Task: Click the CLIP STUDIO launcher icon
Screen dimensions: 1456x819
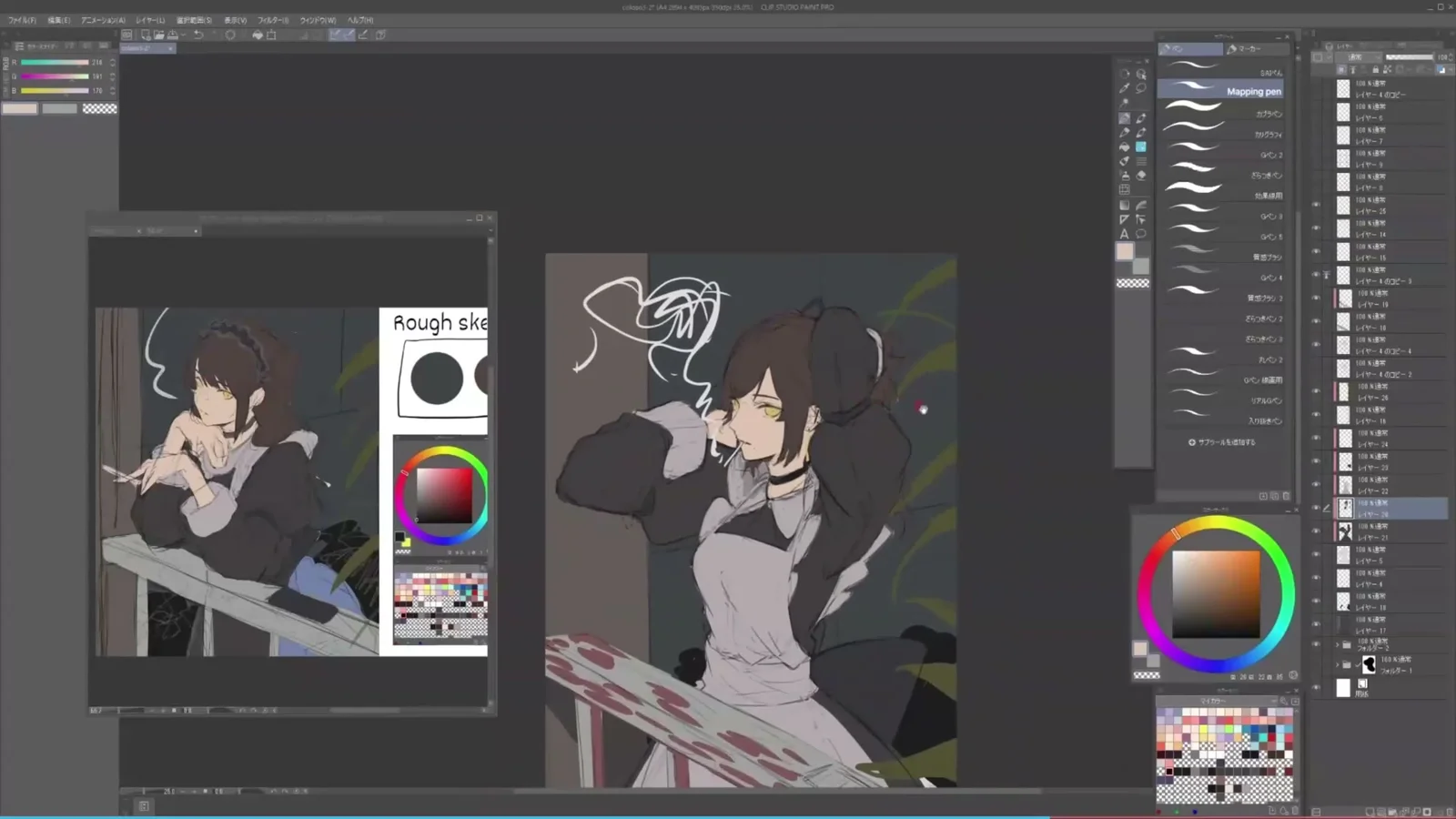Action: point(127,35)
